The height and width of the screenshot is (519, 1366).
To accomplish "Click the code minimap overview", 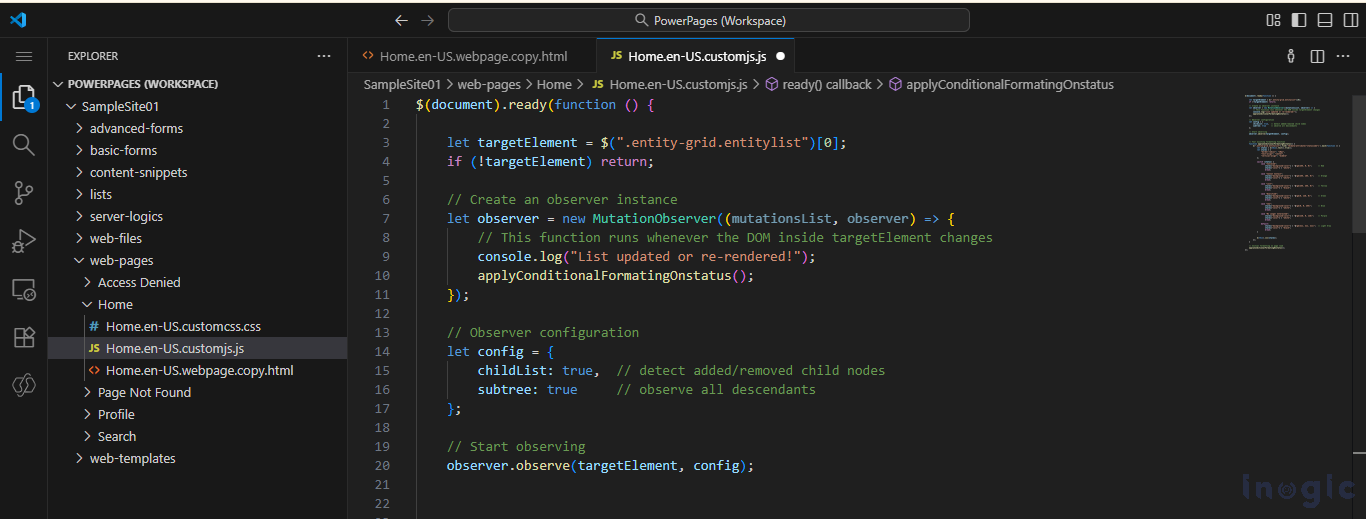I will point(1293,170).
